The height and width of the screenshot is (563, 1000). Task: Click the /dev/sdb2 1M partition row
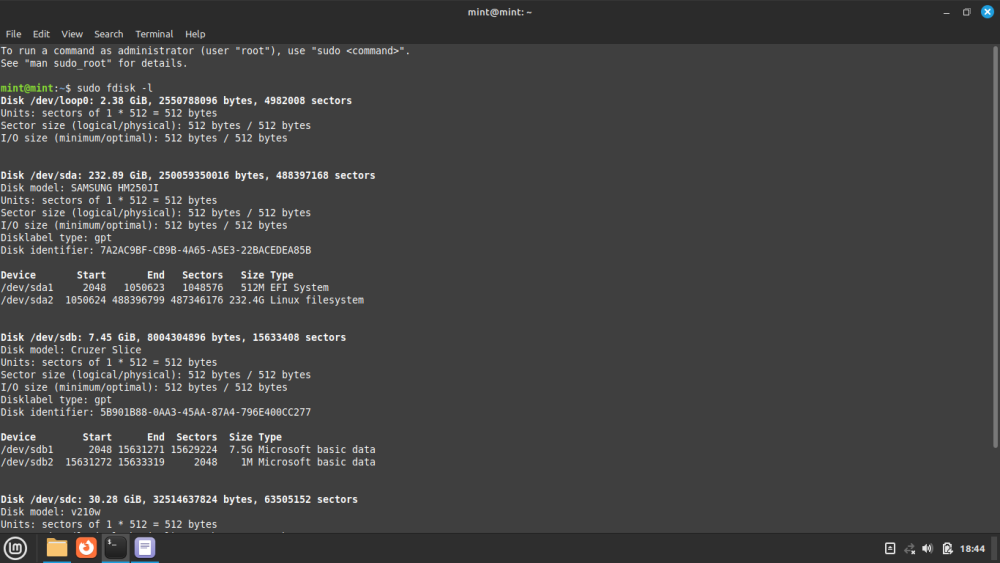point(188,462)
